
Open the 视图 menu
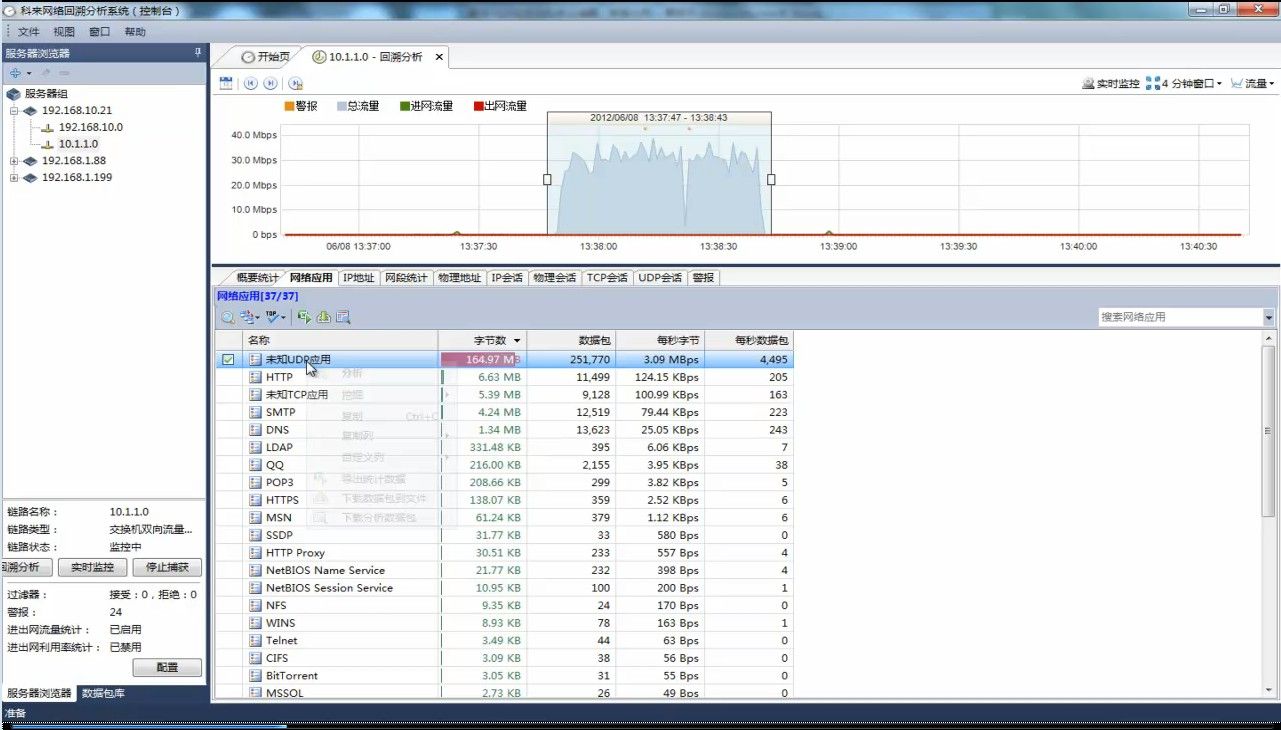click(64, 32)
